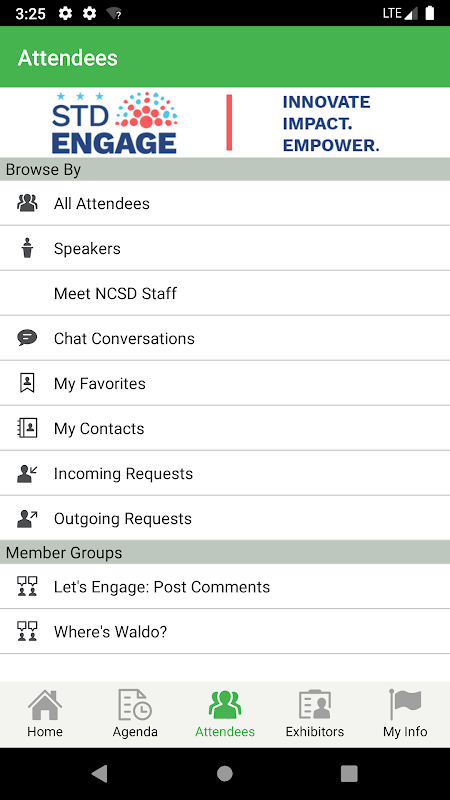This screenshot has height=800, width=450.
Task: Tap the Android back navigation button
Action: [99, 773]
